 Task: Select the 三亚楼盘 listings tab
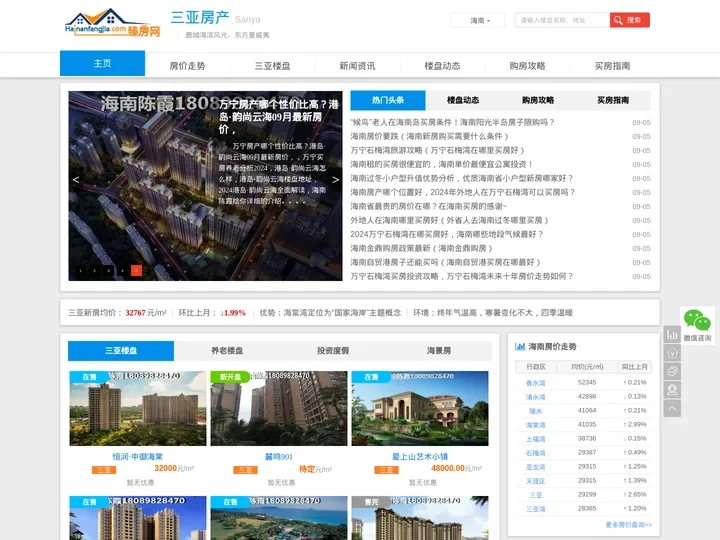tap(121, 350)
